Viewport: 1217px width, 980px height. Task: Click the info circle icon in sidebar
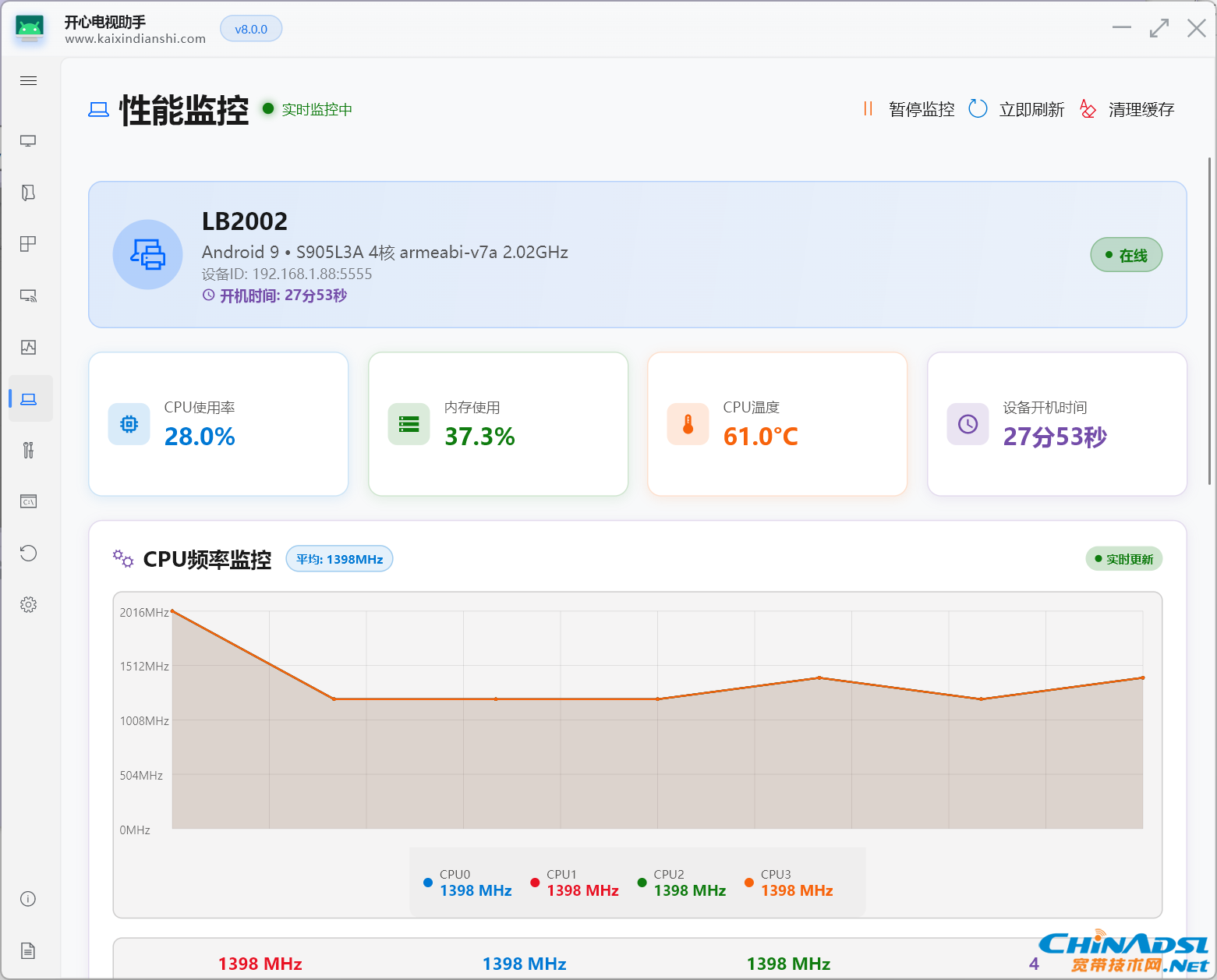pos(29,899)
